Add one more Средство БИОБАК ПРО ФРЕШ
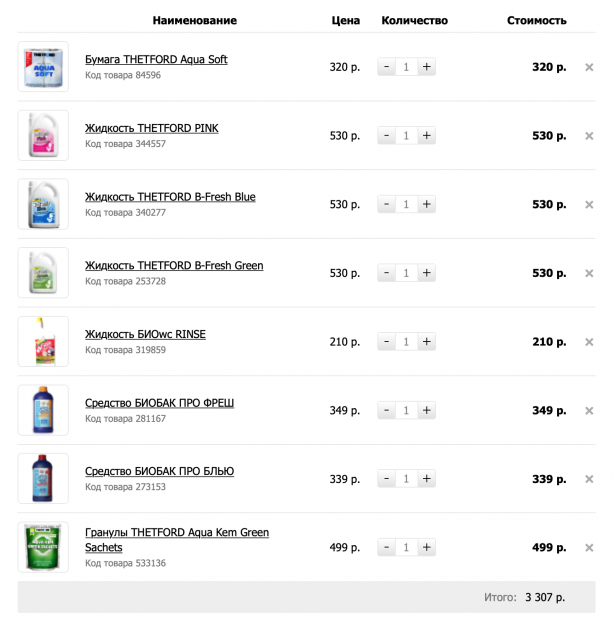 click(x=426, y=410)
